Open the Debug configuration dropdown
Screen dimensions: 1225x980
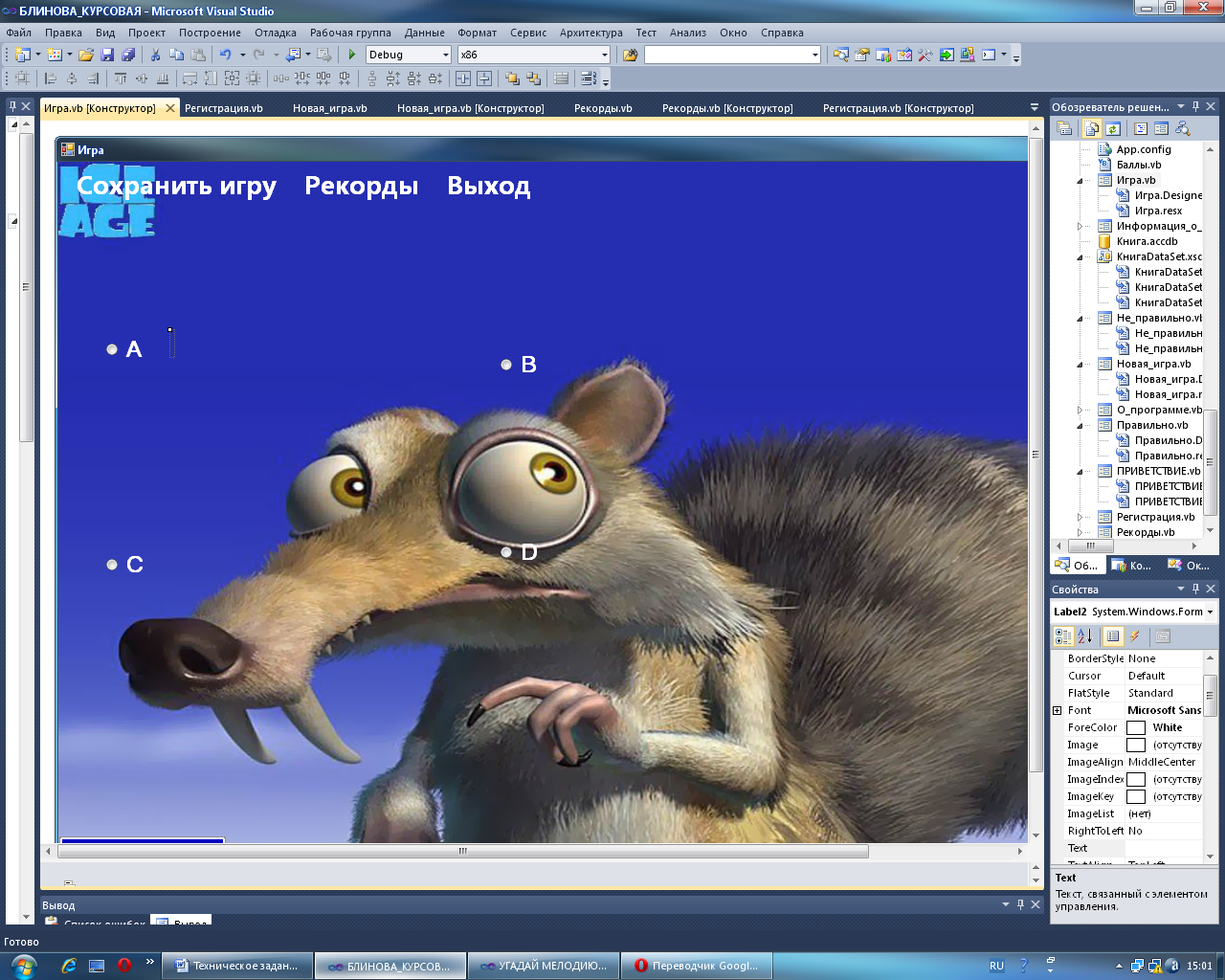(445, 55)
